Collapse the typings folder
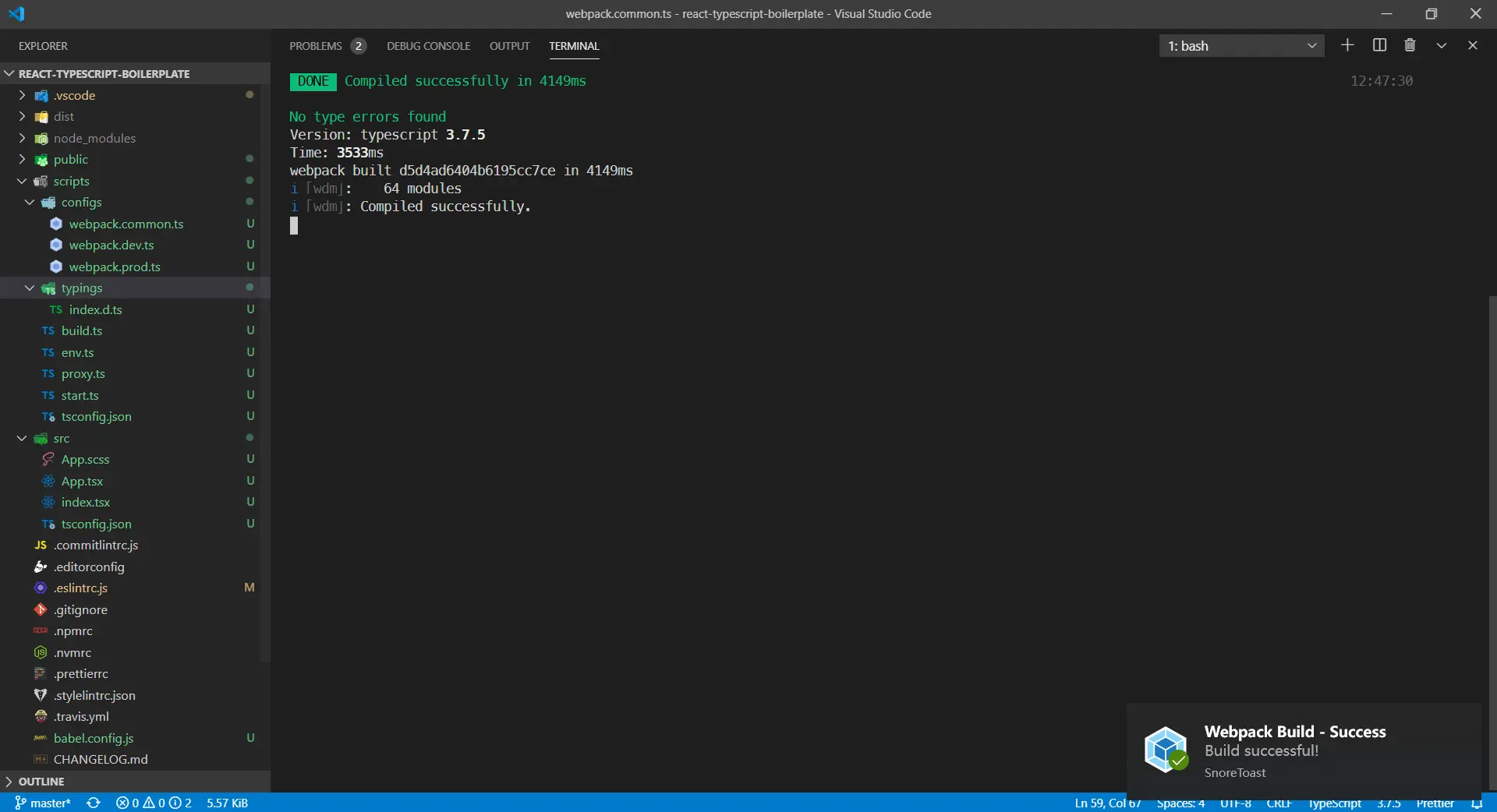 pyautogui.click(x=135, y=288)
